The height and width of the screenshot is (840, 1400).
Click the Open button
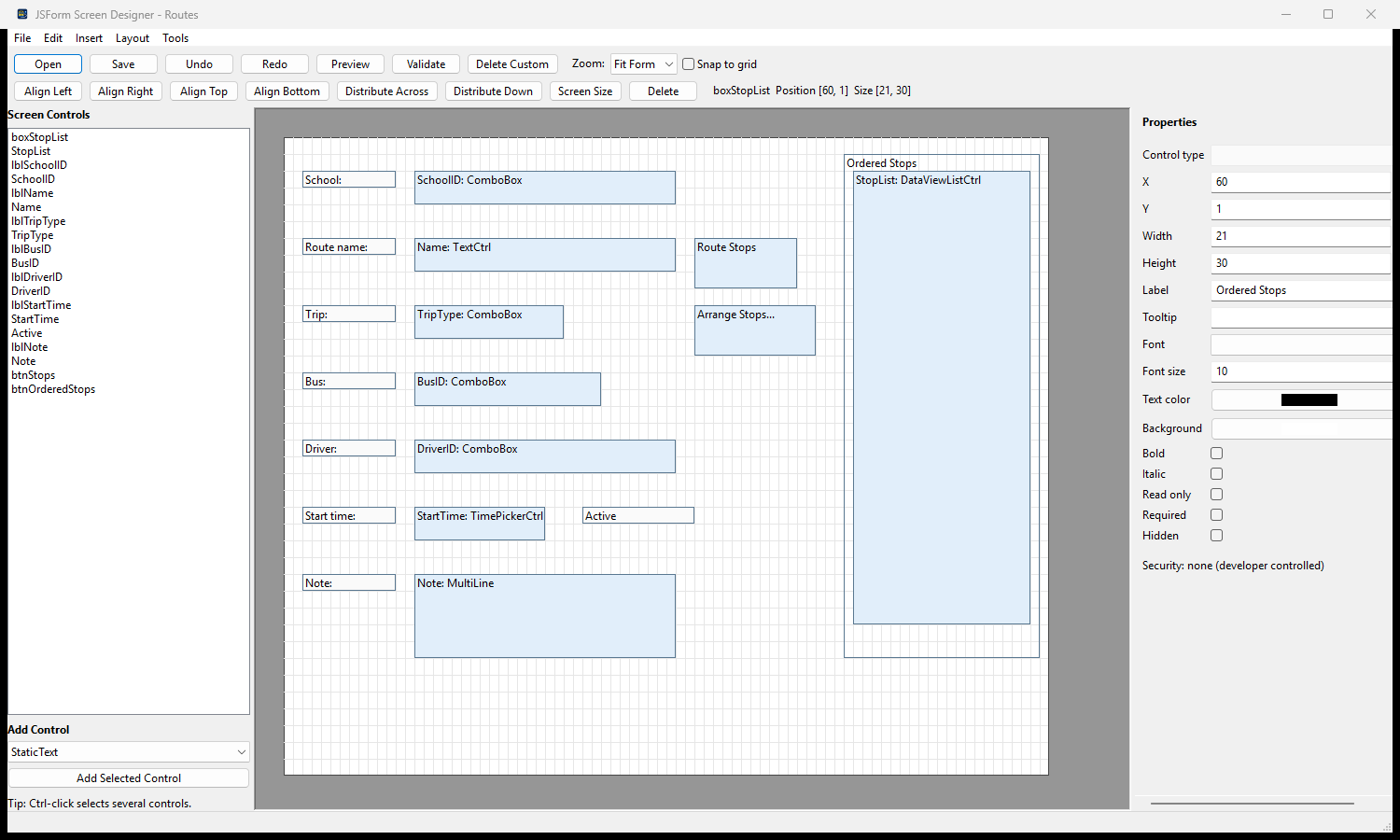point(49,64)
